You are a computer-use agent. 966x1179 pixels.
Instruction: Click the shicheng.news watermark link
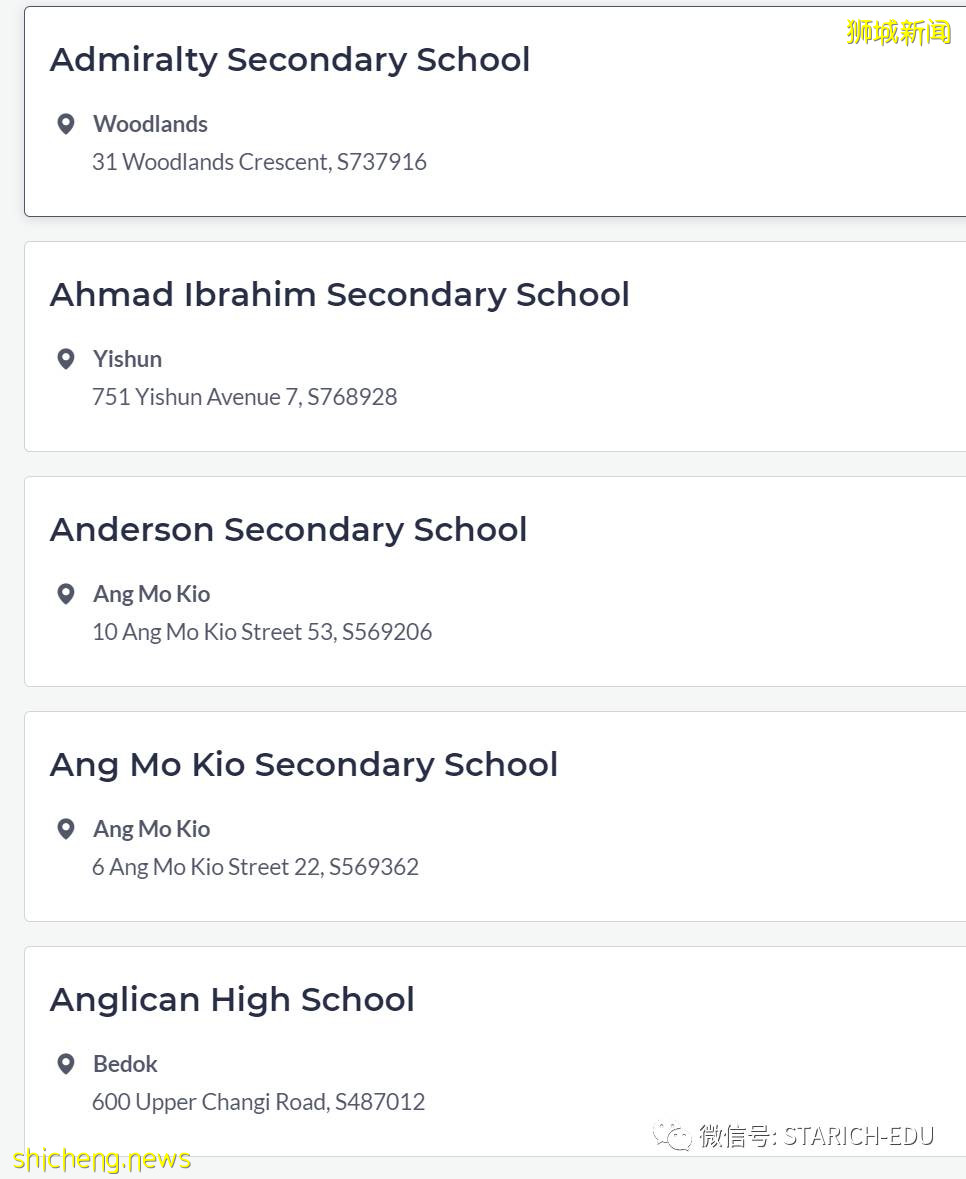[102, 1160]
